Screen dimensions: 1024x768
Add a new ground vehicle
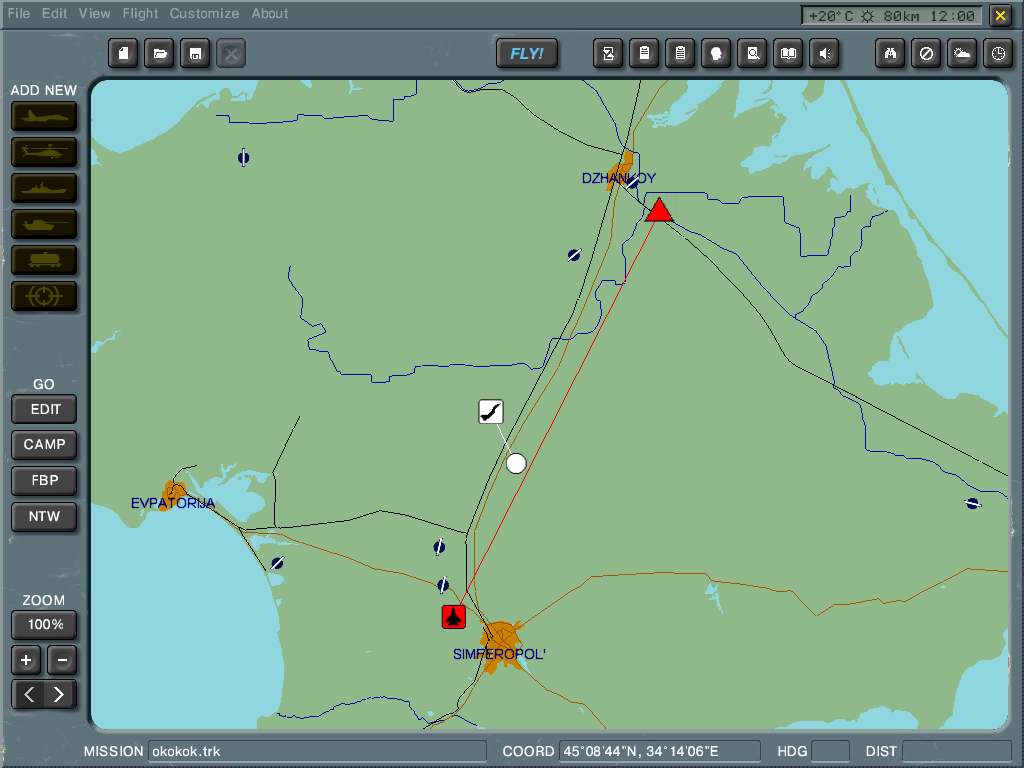click(x=44, y=224)
